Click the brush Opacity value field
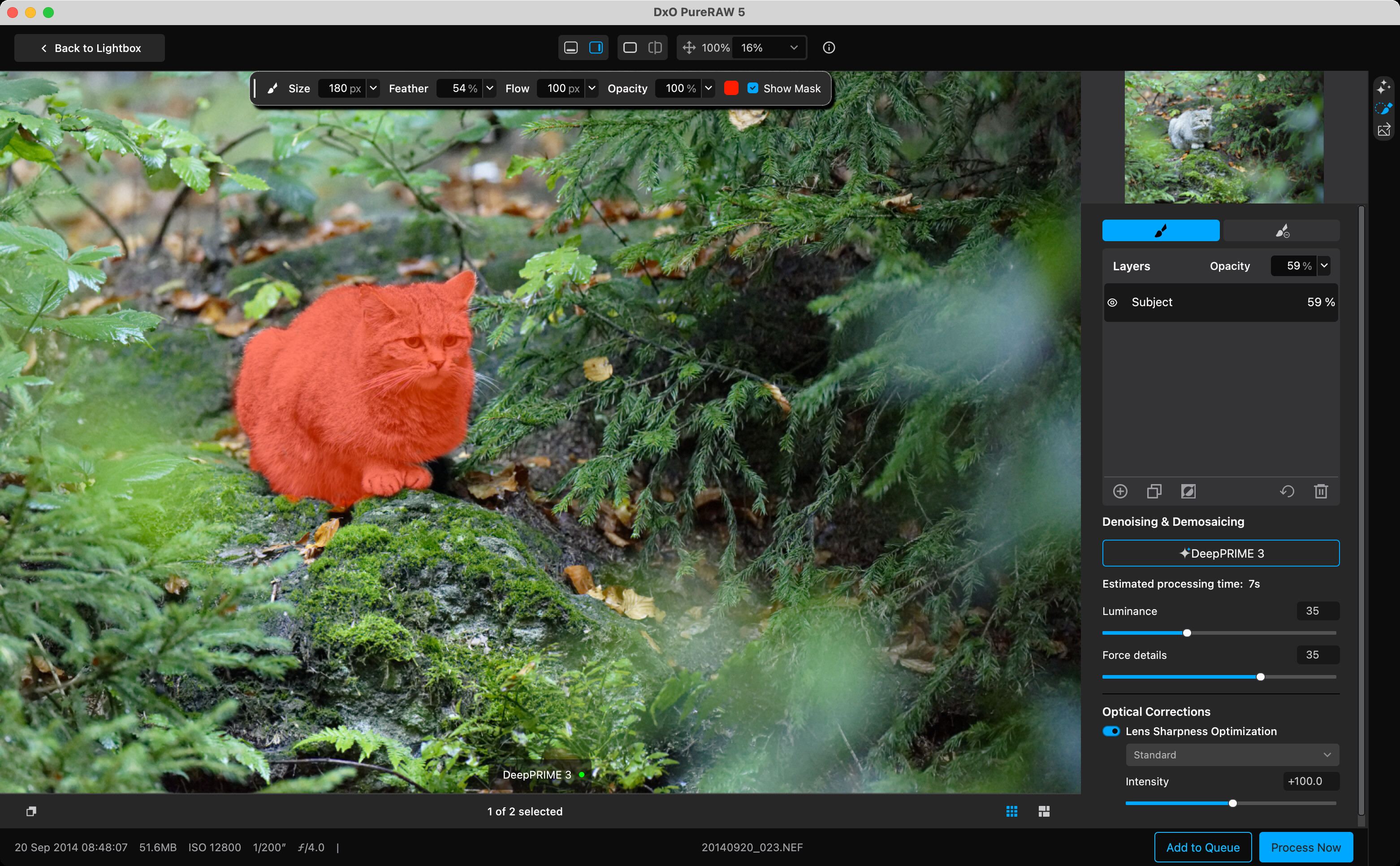 [x=678, y=88]
